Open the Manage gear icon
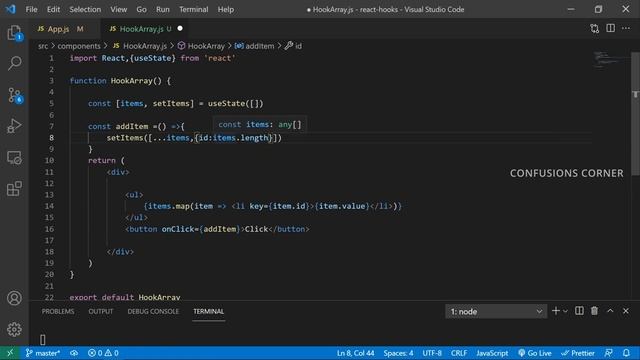Image resolution: width=640 pixels, height=360 pixels. 14,329
